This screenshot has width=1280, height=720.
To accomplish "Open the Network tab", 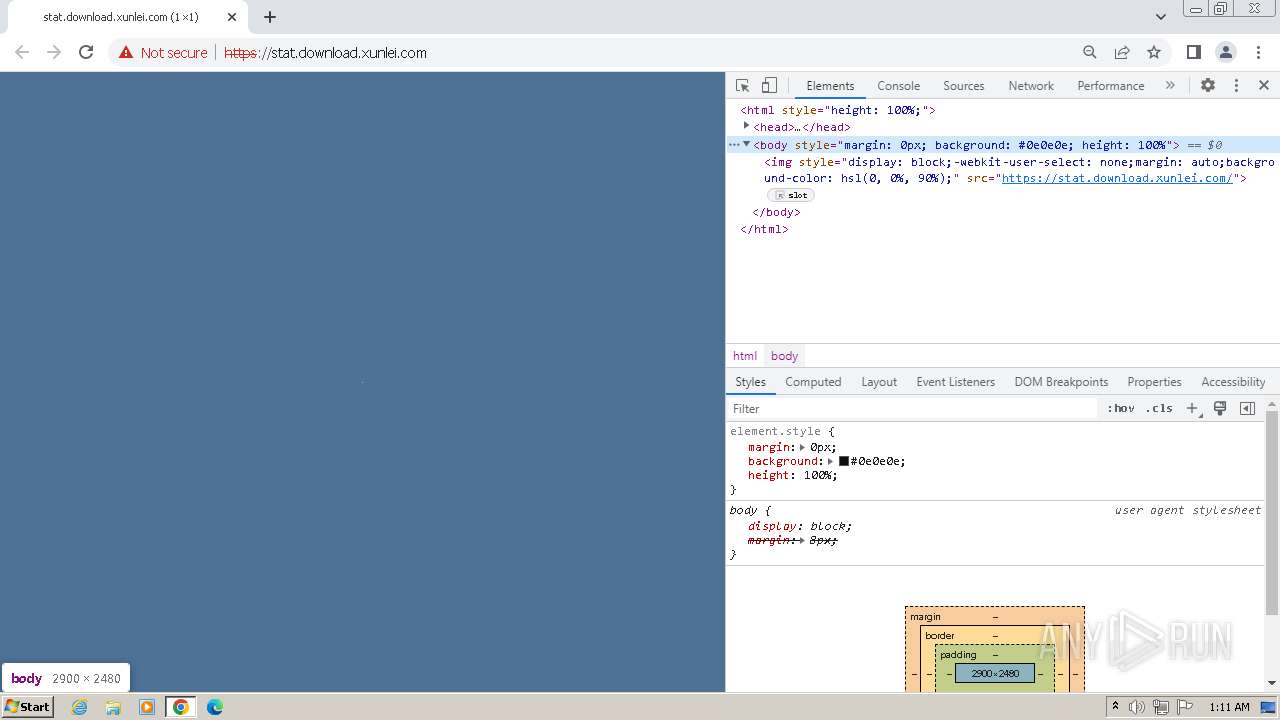I will tap(1031, 86).
